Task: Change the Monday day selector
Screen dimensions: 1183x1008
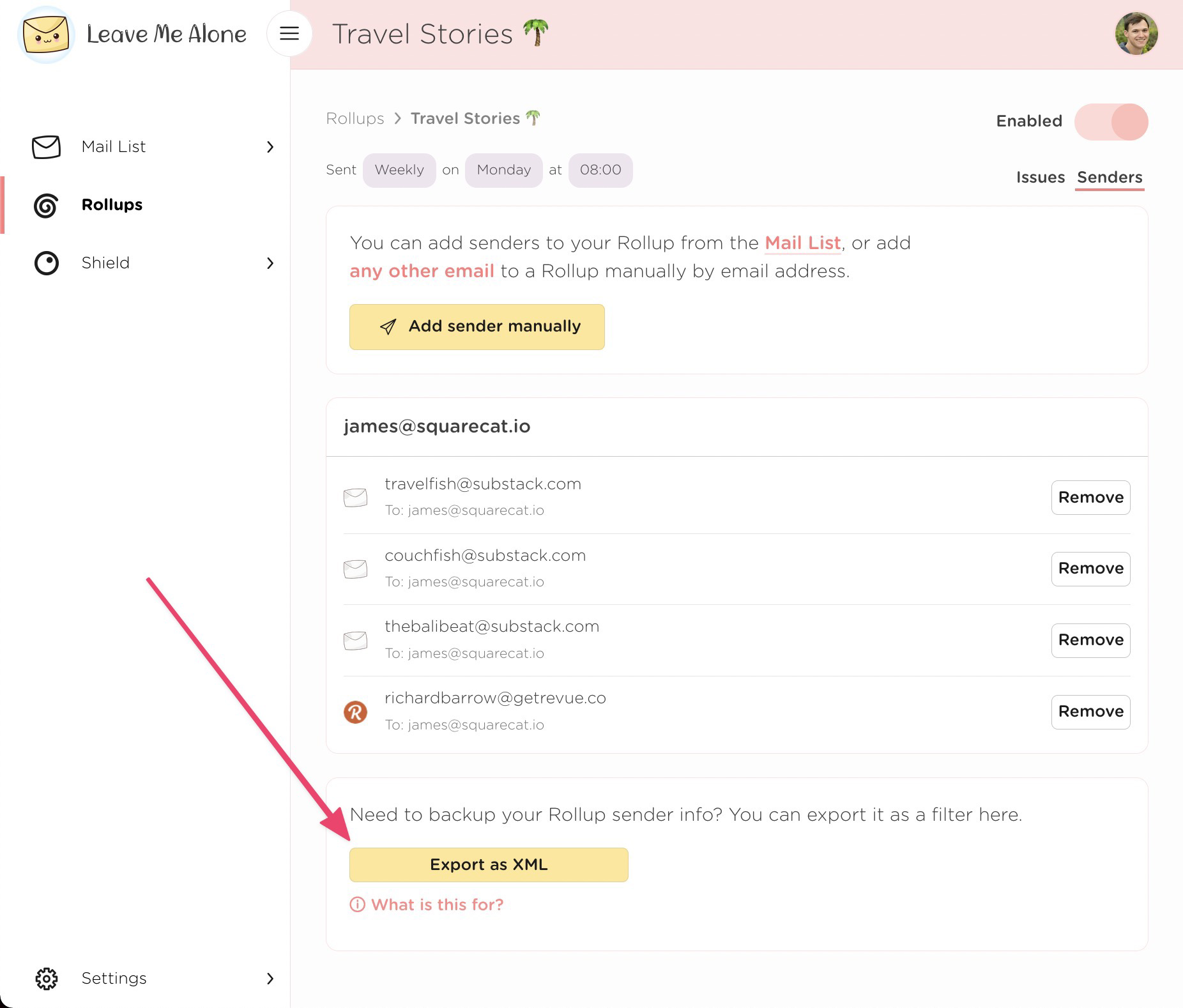Action: (503, 170)
